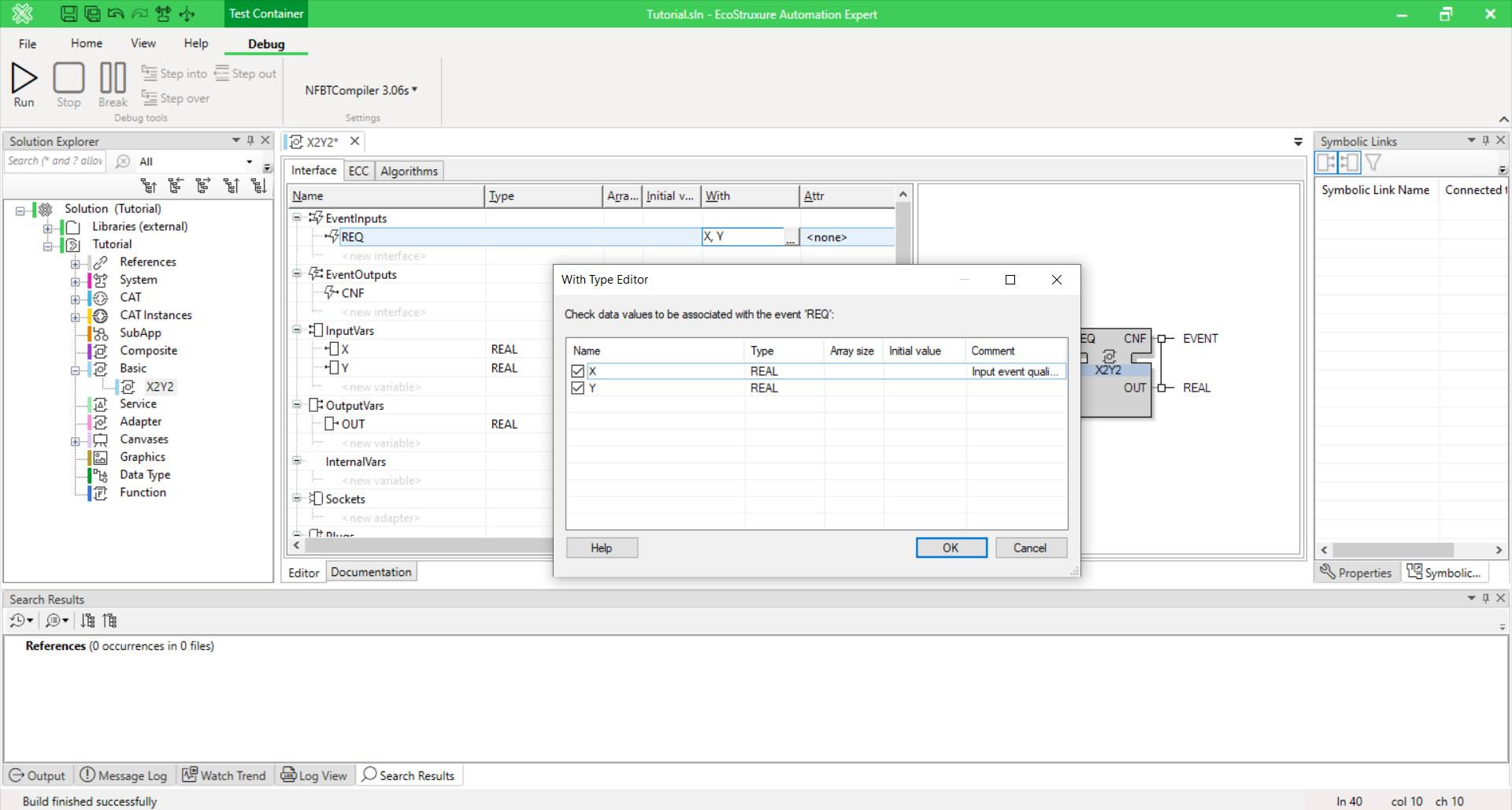The height and width of the screenshot is (810, 1512).
Task: Click the Stop debug icon
Action: [x=69, y=84]
